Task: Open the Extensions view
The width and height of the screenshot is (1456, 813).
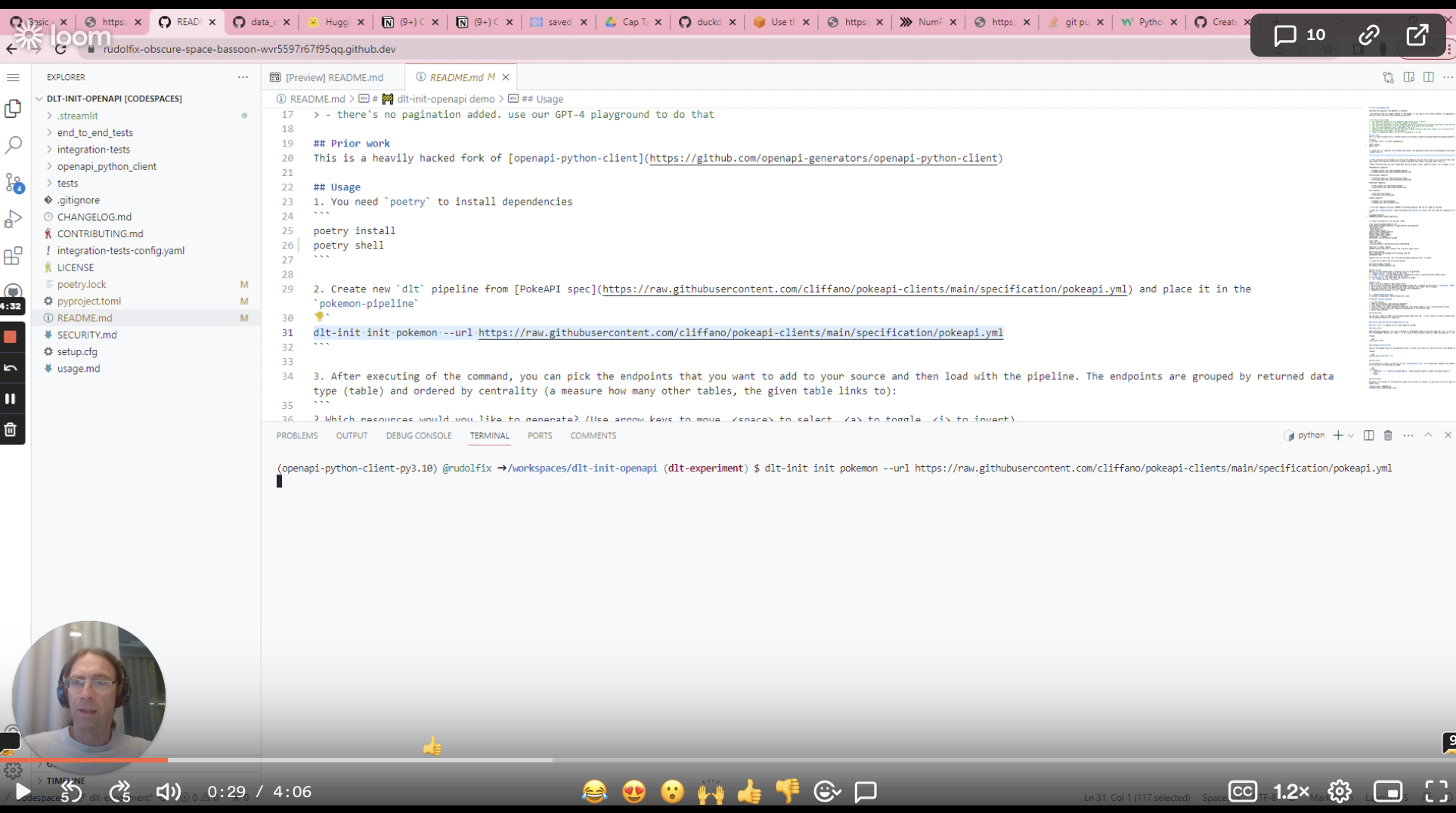Action: tap(14, 255)
